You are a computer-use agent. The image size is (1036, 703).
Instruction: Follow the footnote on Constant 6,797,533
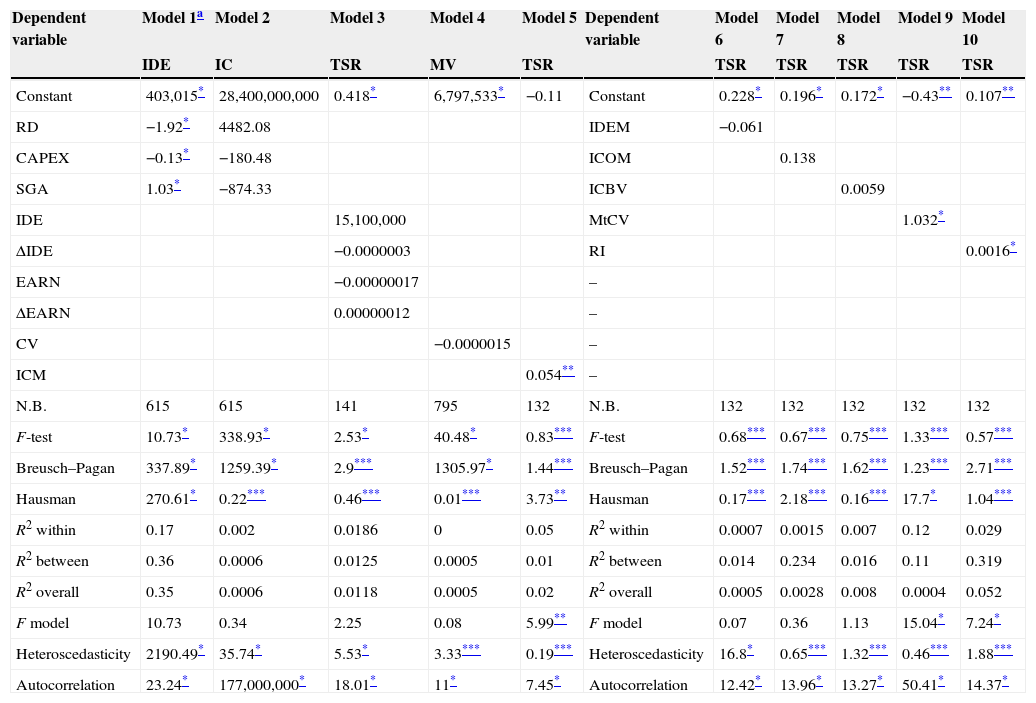click(501, 93)
